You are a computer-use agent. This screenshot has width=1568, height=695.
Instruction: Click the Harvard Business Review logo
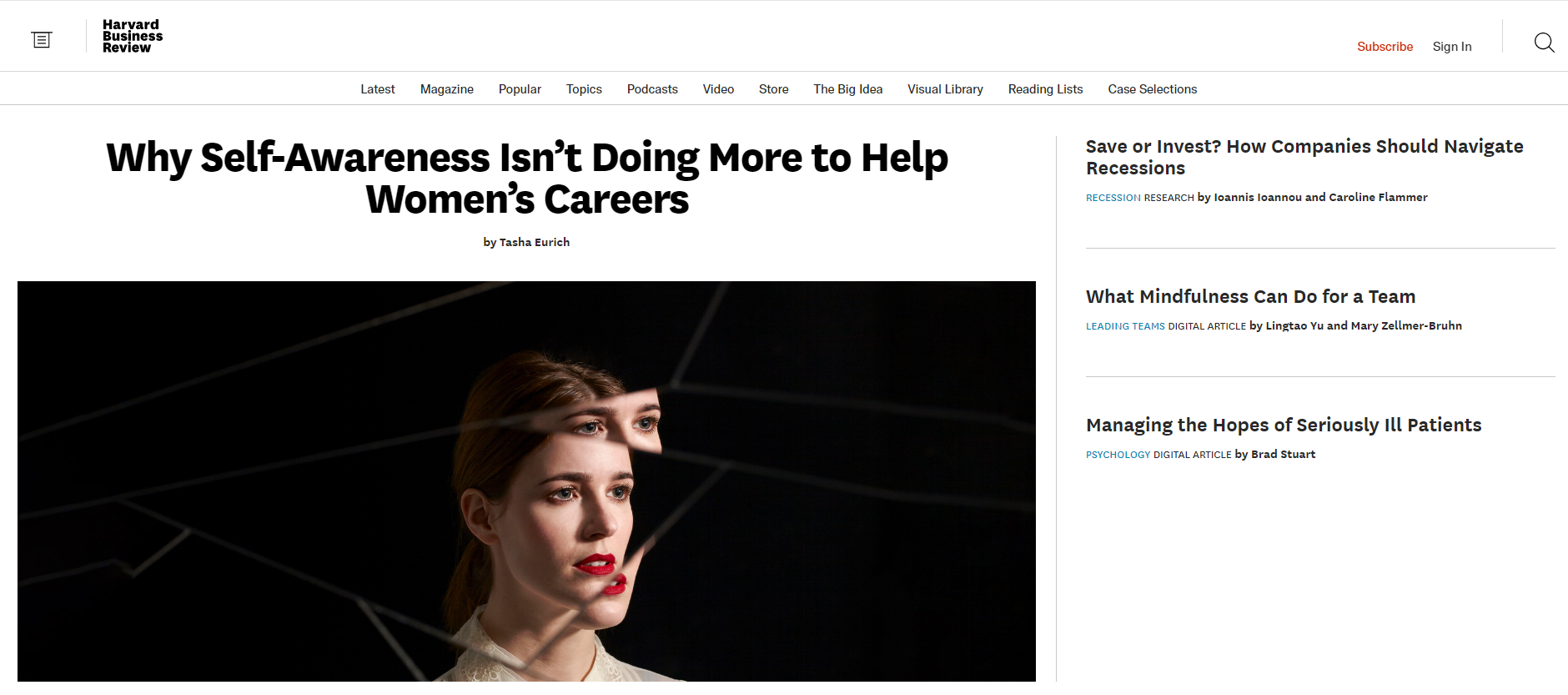(132, 37)
